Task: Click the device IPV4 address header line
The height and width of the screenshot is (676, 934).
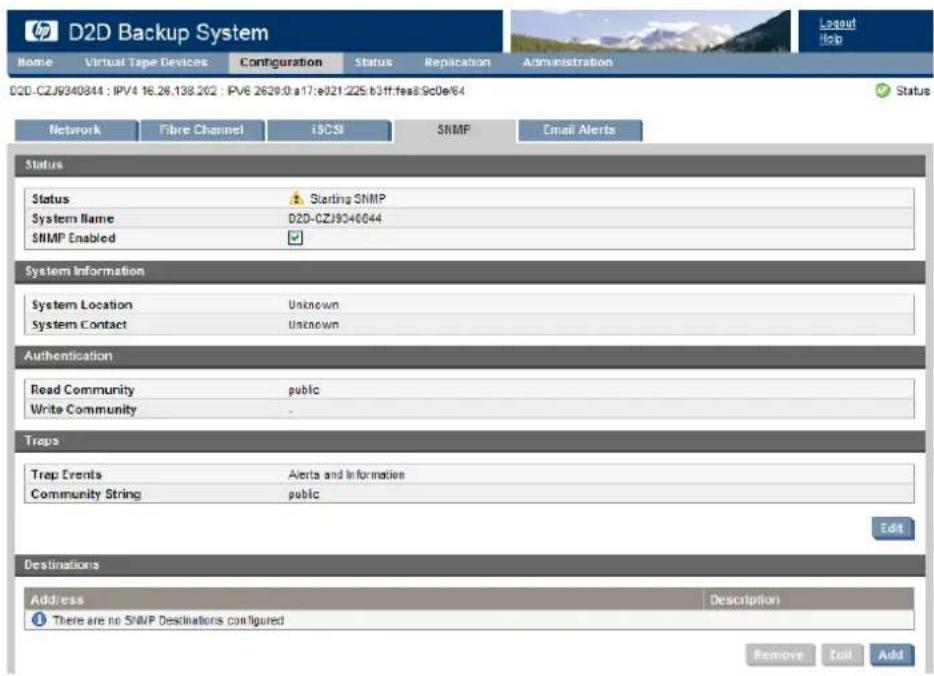Action: point(238,91)
